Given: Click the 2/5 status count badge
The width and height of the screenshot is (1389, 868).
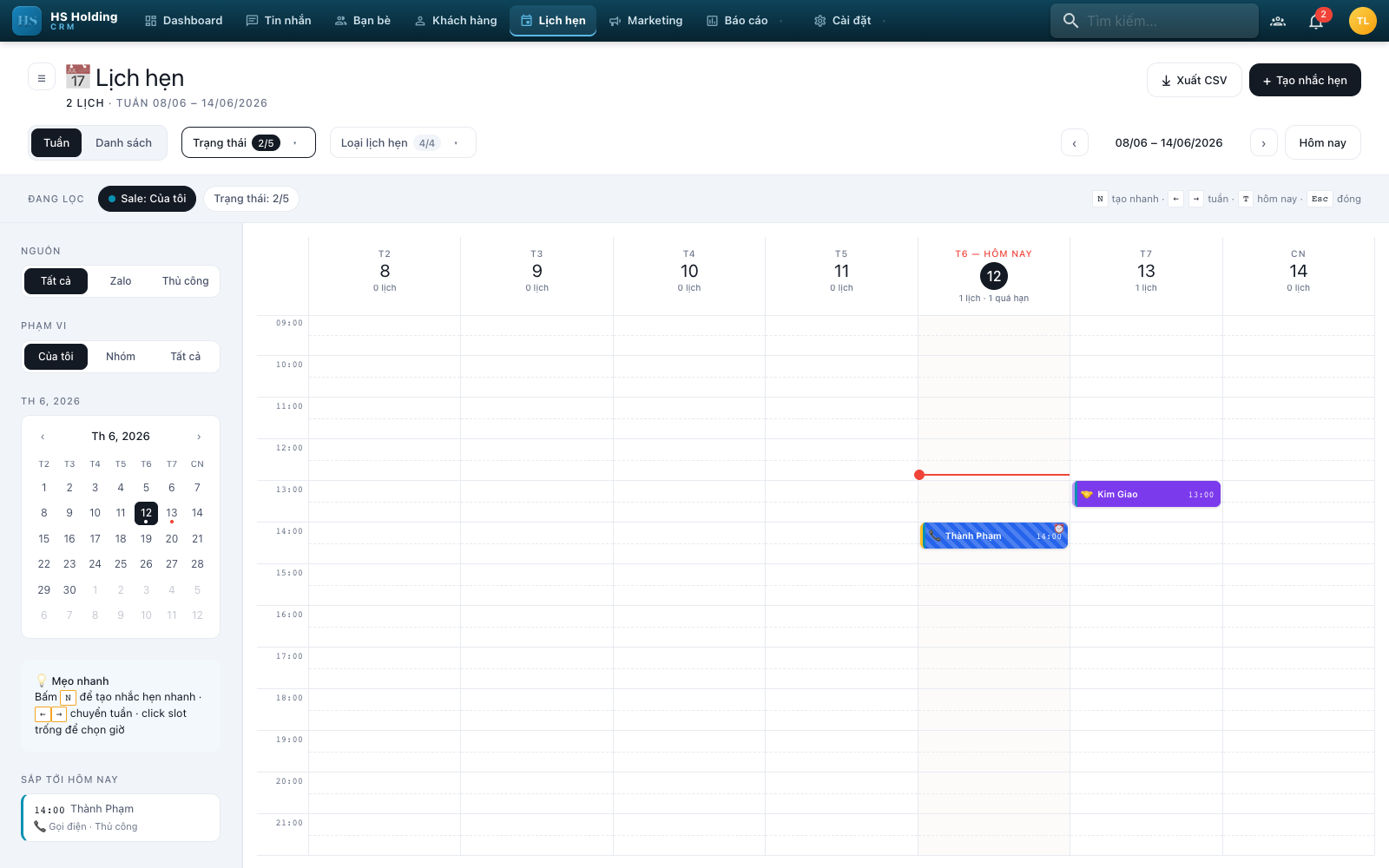Looking at the screenshot, I should (x=266, y=143).
